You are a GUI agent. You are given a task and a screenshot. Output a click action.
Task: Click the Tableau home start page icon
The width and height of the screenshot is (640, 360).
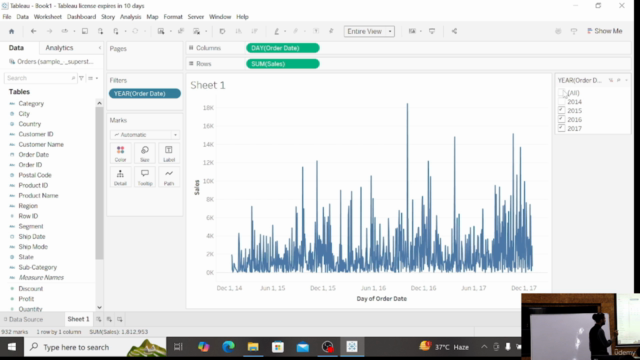[x=11, y=31]
